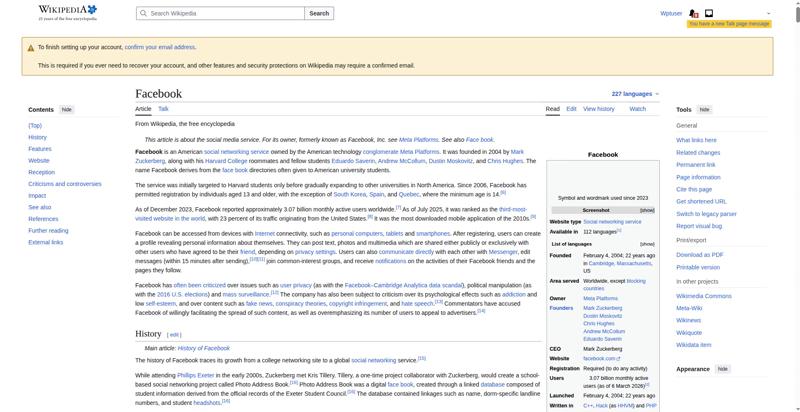Image resolution: width=800 pixels, height=412 pixels.
Task: Open Wikimedia Commons project link
Action: (704, 296)
